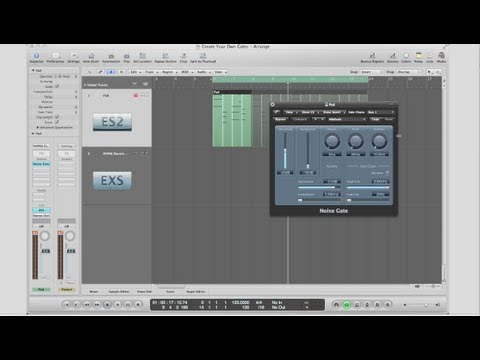Click the Noise Gate threshold slider
The width and height of the screenshot is (480, 360).
pos(285,151)
